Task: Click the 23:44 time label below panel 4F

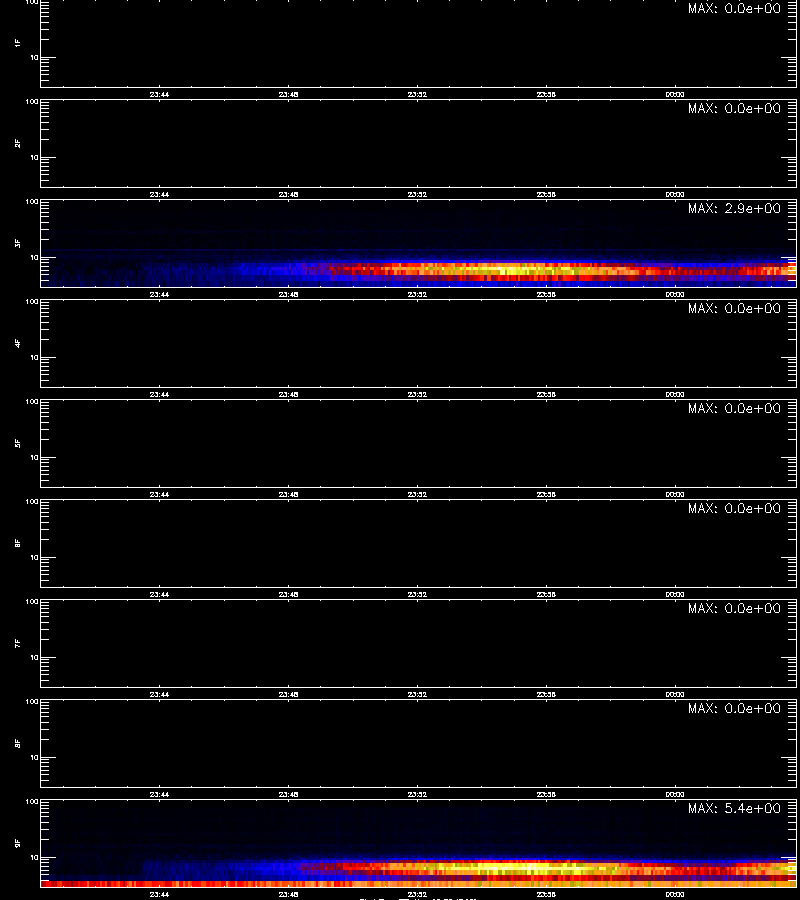Action: 159,394
